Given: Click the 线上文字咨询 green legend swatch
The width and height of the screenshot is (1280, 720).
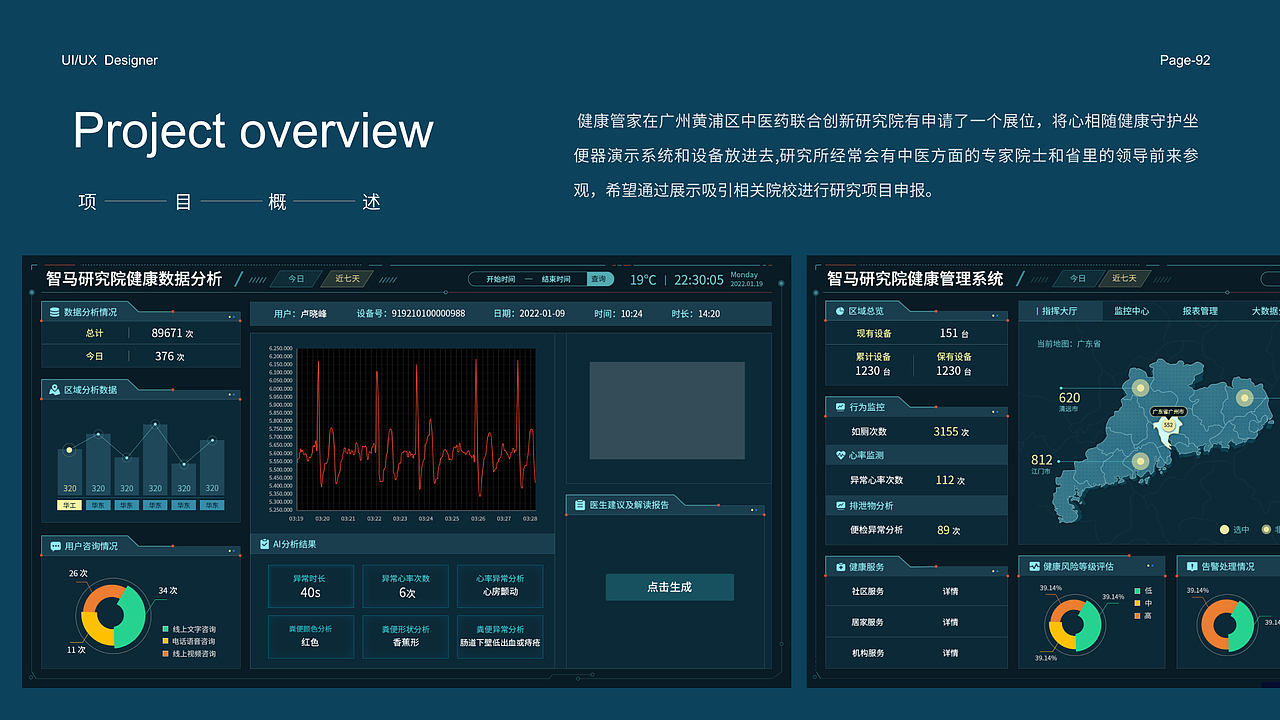Looking at the screenshot, I should pyautogui.click(x=165, y=629).
